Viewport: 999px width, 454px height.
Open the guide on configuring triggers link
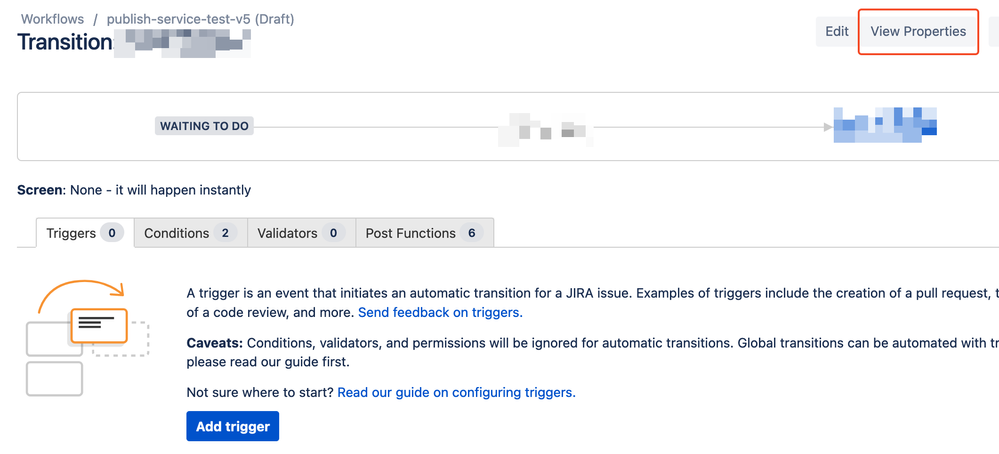[x=456, y=392]
